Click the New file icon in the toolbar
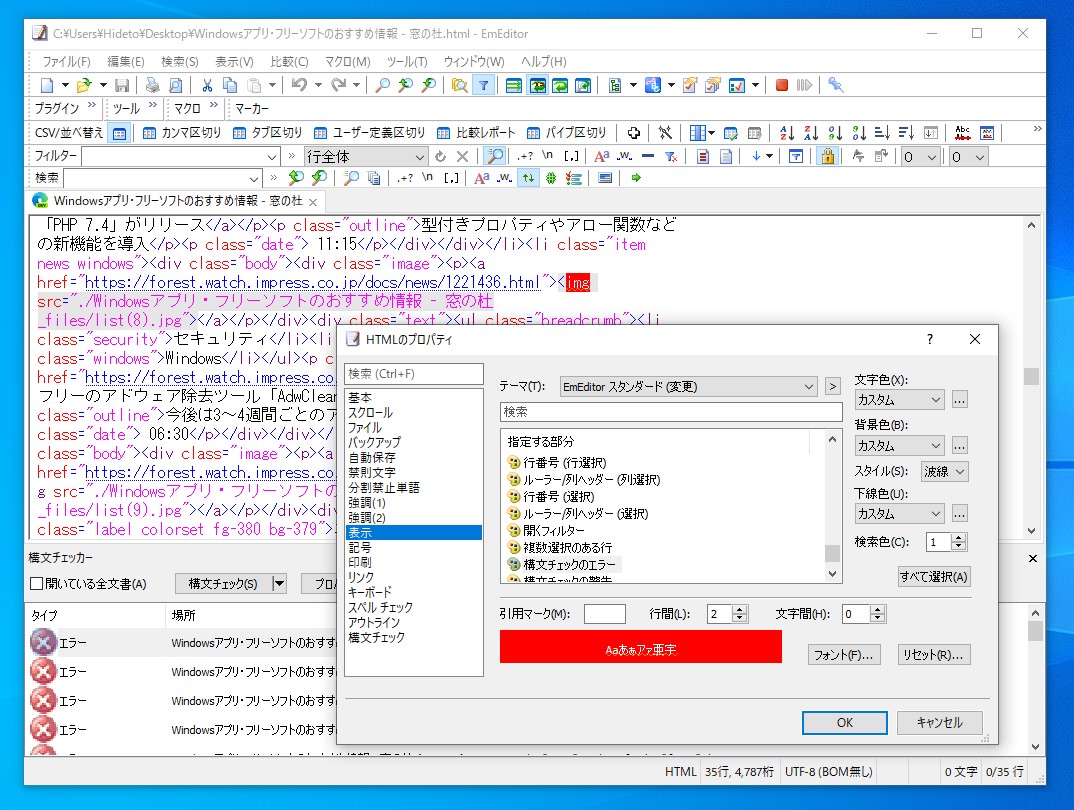Screen dimensions: 1074x810 [47, 86]
